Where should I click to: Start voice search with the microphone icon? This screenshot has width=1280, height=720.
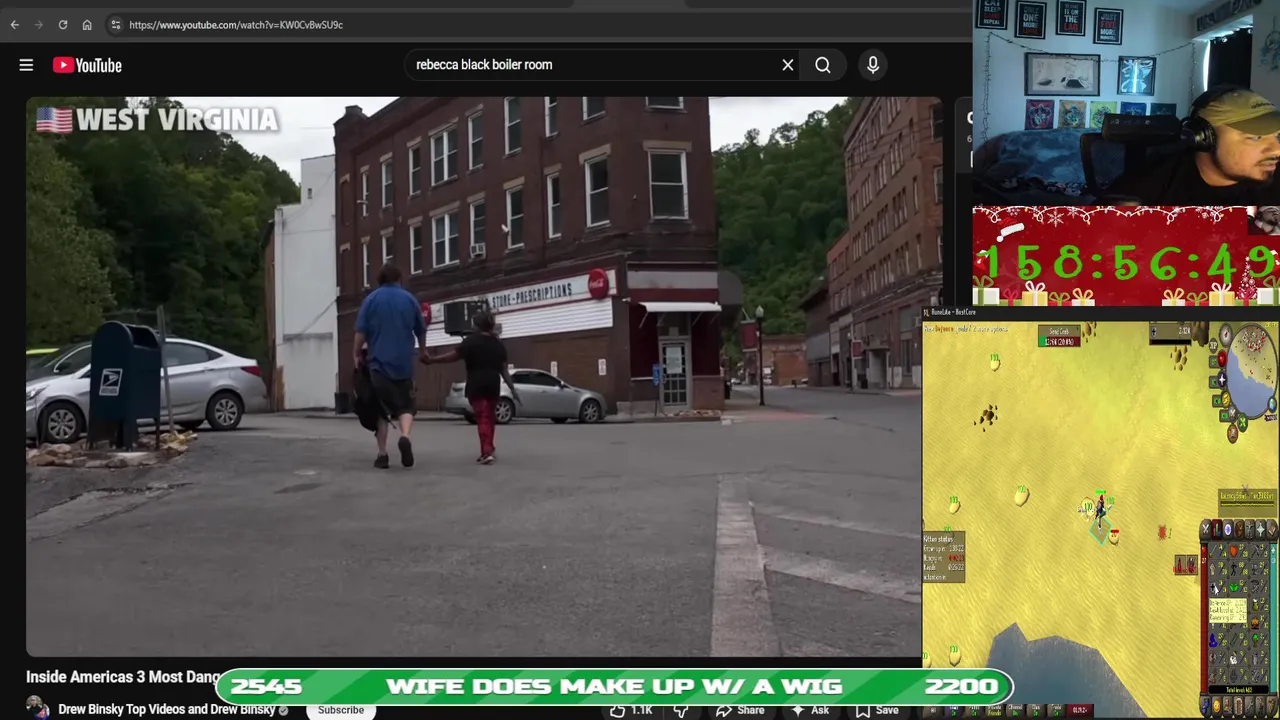click(873, 65)
